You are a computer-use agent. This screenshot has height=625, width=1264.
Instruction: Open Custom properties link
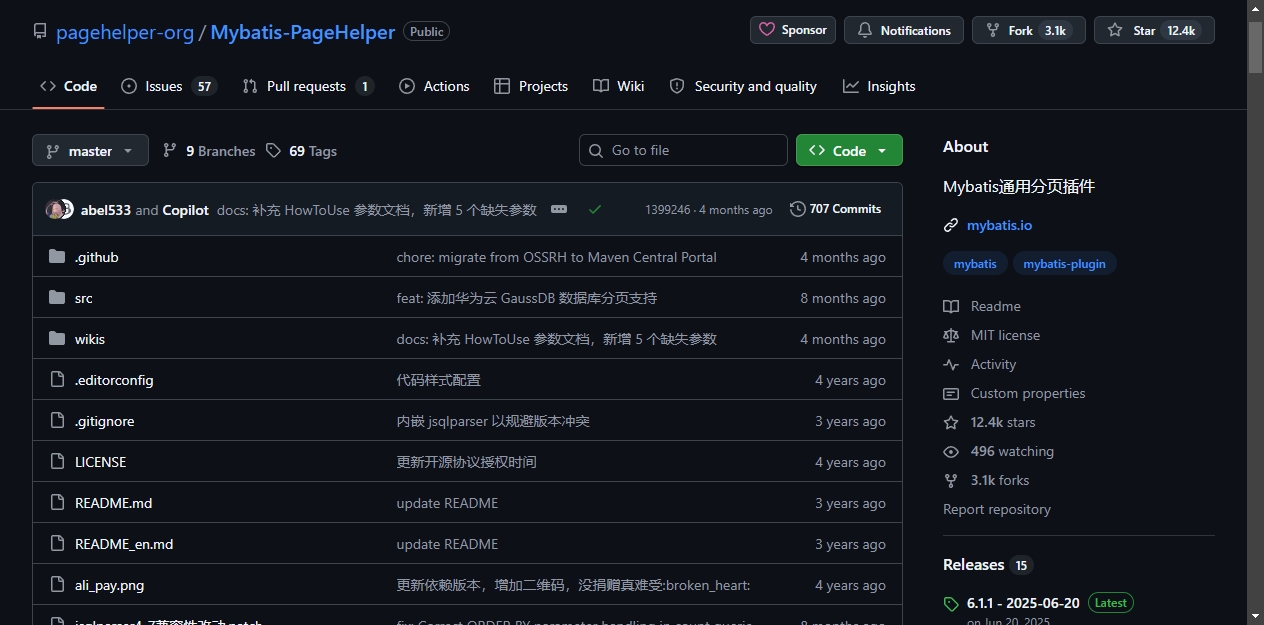click(x=1014, y=393)
